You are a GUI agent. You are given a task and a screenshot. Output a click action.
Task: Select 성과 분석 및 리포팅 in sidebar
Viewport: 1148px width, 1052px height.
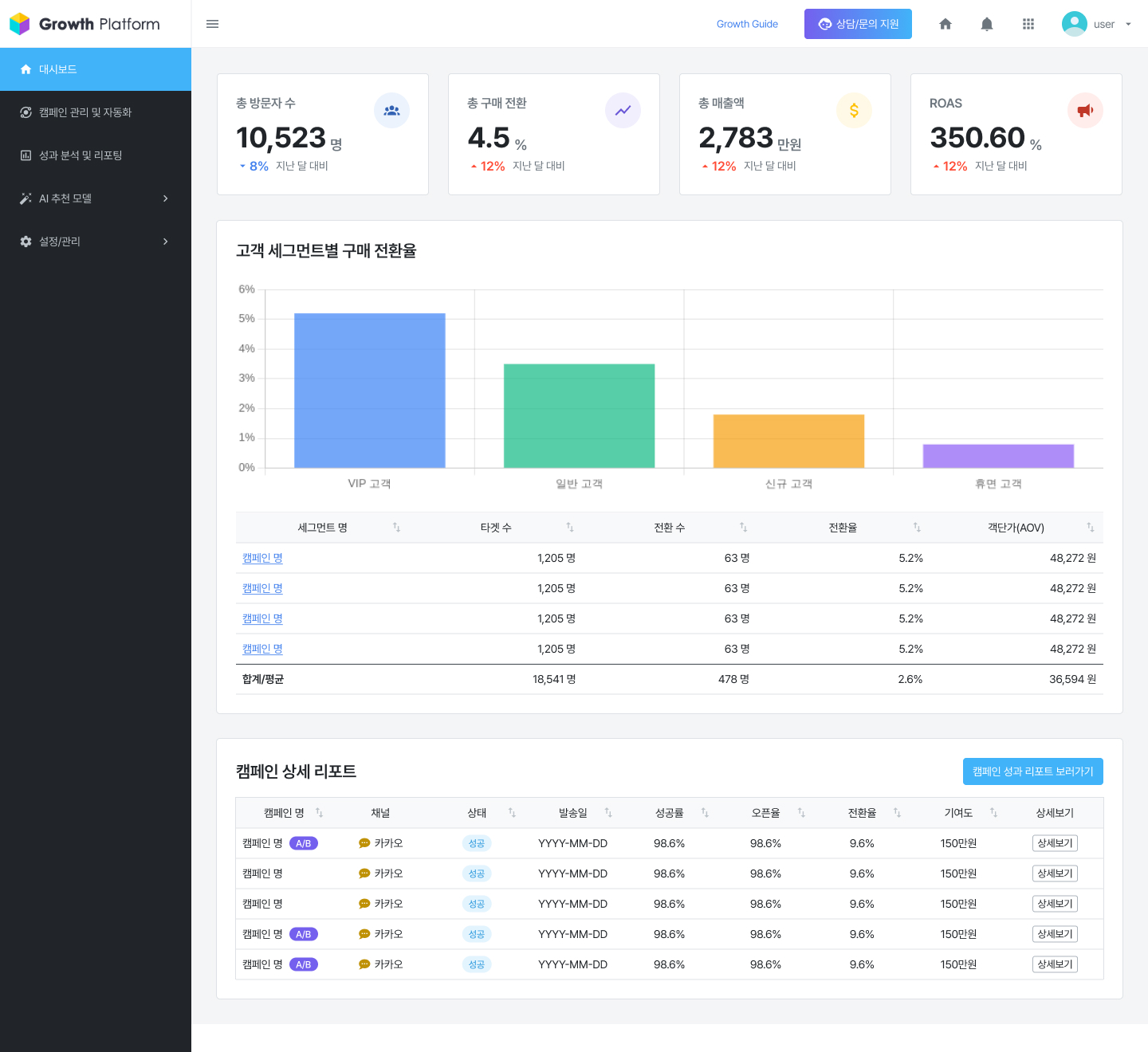(81, 155)
